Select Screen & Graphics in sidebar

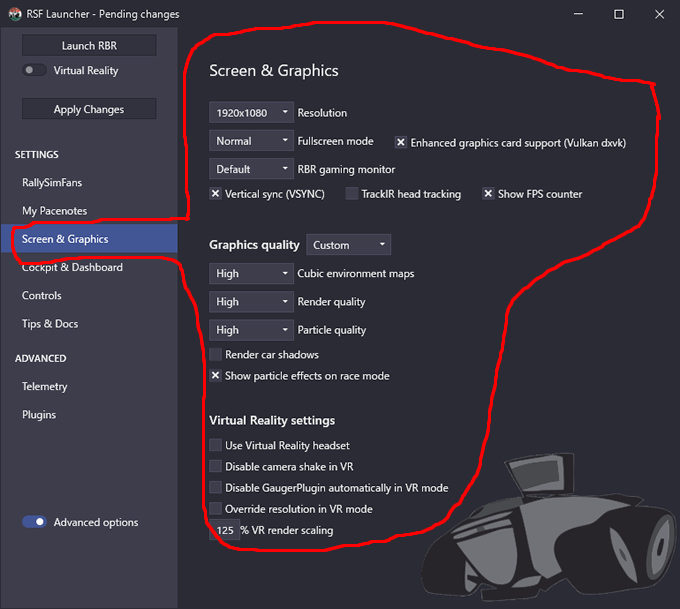point(89,239)
